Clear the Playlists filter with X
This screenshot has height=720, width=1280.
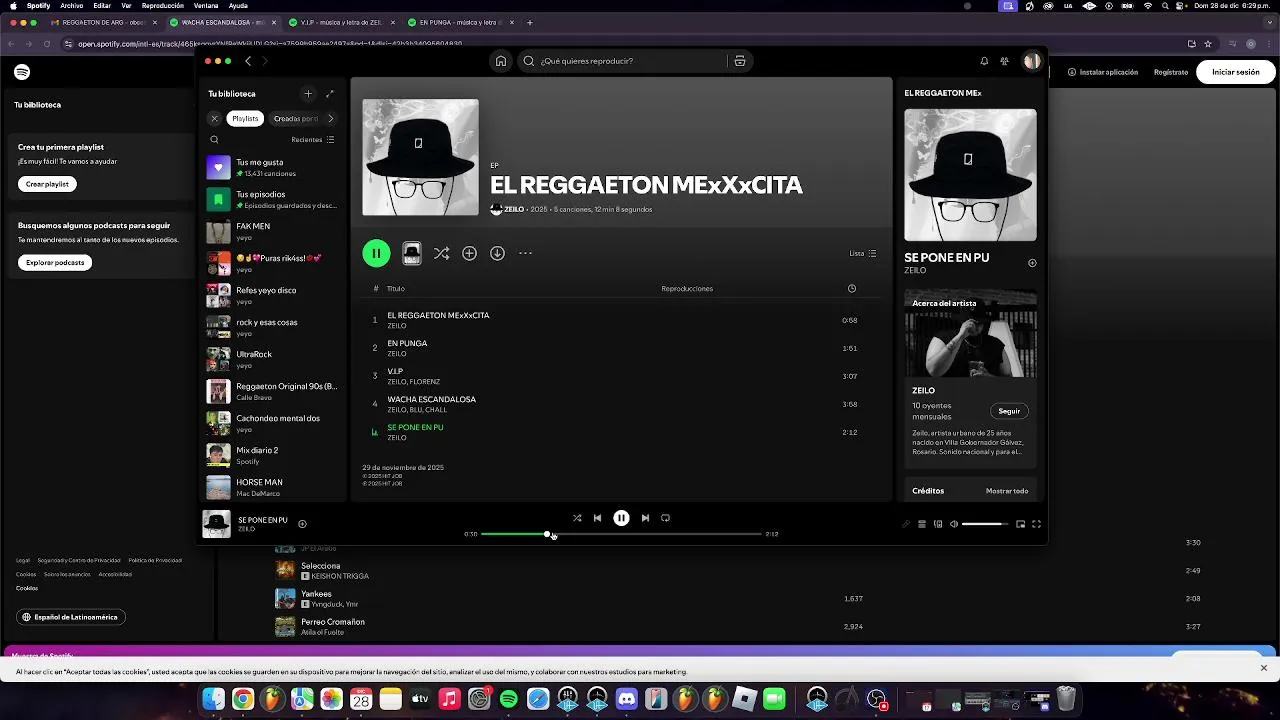[214, 118]
